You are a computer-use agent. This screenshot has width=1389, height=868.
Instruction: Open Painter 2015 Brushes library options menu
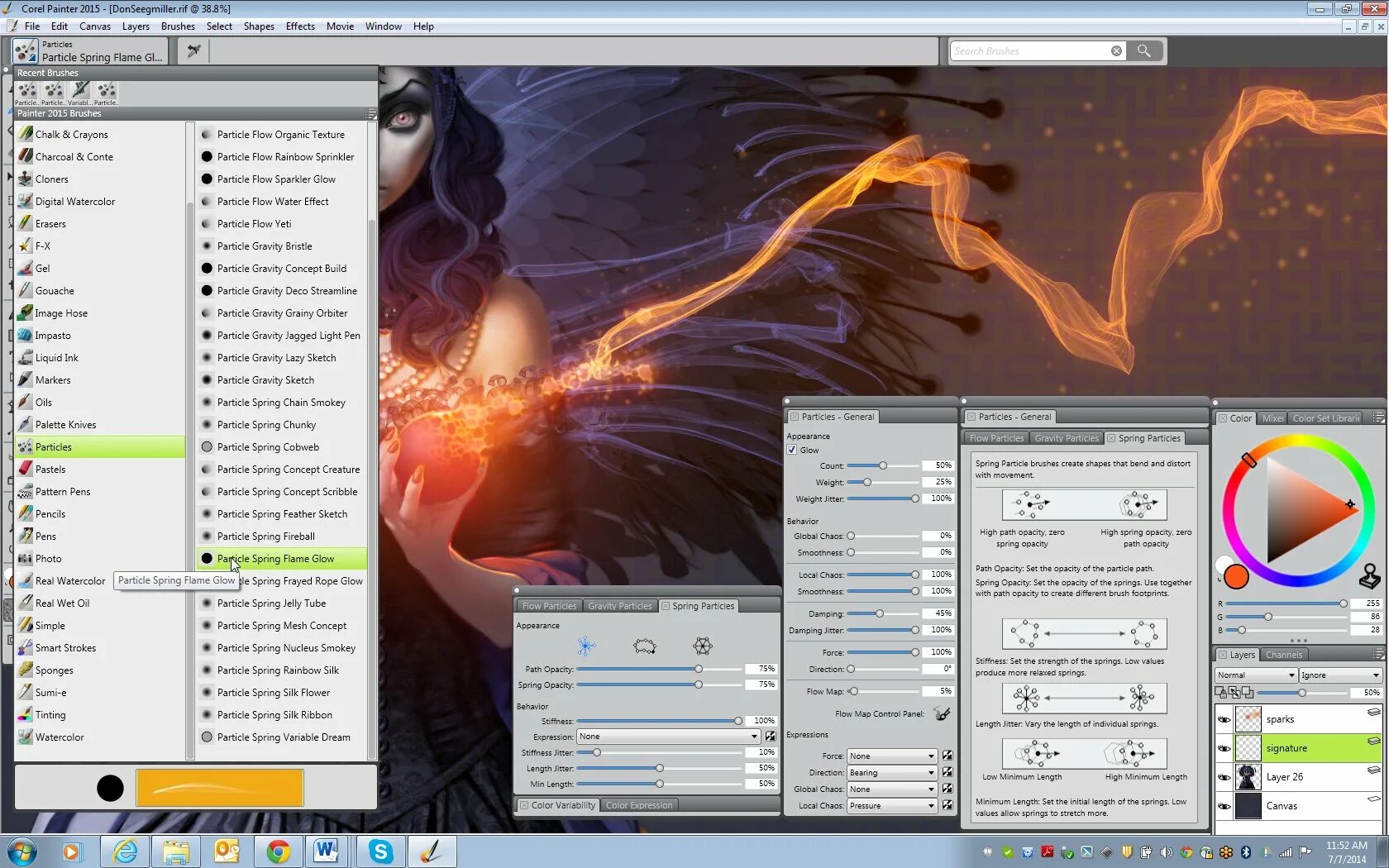pyautogui.click(x=370, y=113)
